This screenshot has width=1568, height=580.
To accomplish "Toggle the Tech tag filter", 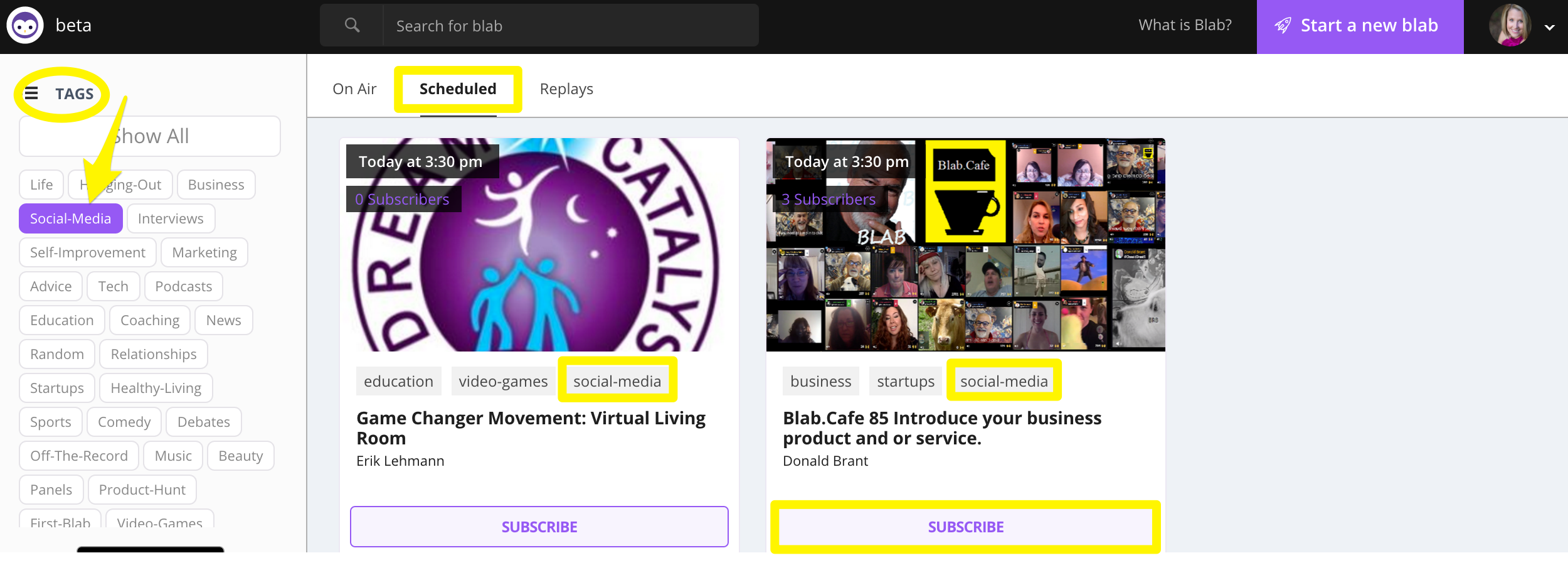I will [113, 286].
